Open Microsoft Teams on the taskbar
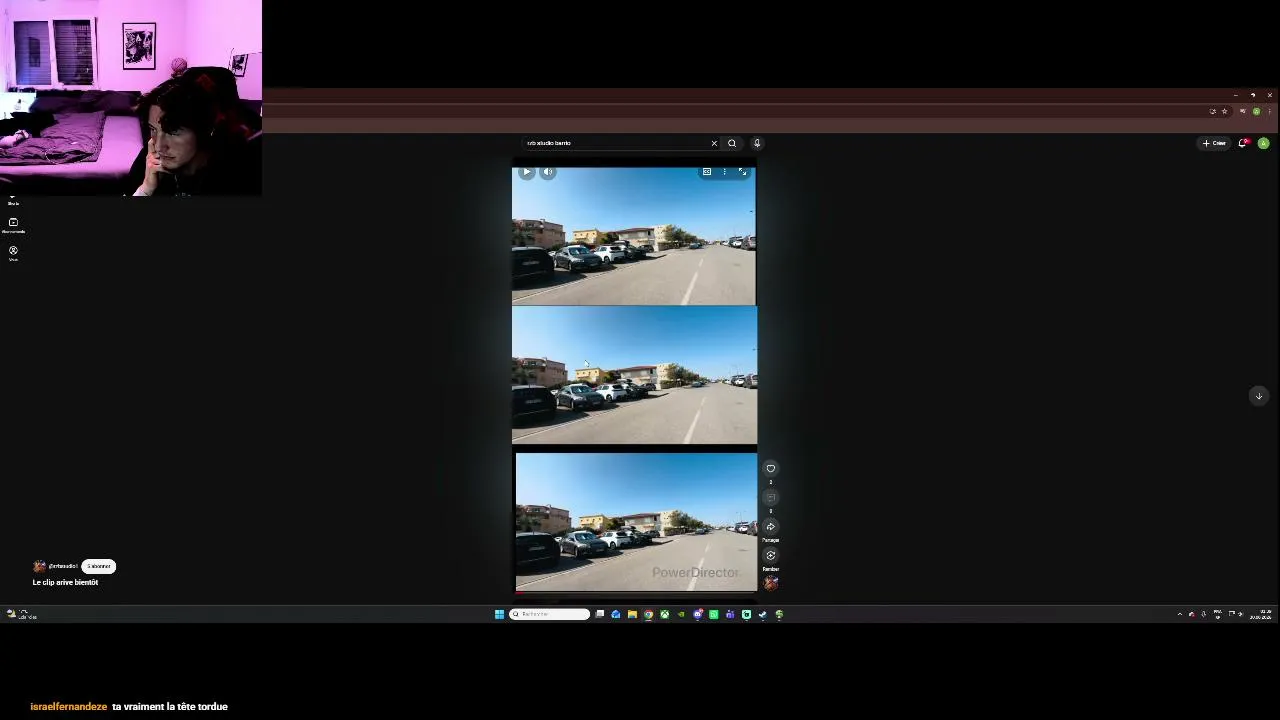Screen dimensions: 1280x720 coord(730,614)
